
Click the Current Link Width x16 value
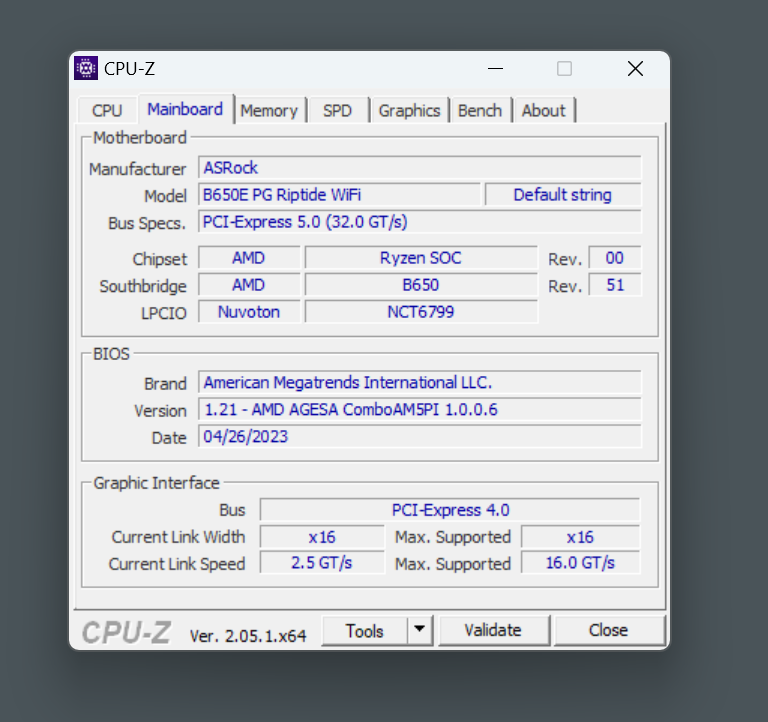pos(322,537)
